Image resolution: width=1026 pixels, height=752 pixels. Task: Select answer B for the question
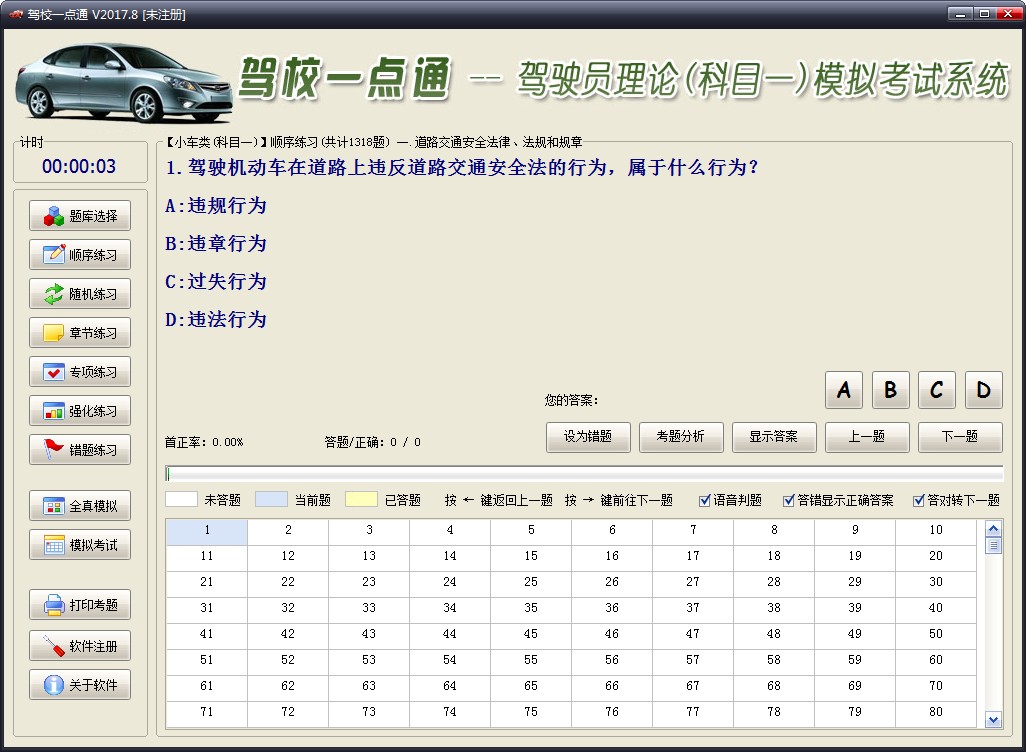click(x=890, y=391)
